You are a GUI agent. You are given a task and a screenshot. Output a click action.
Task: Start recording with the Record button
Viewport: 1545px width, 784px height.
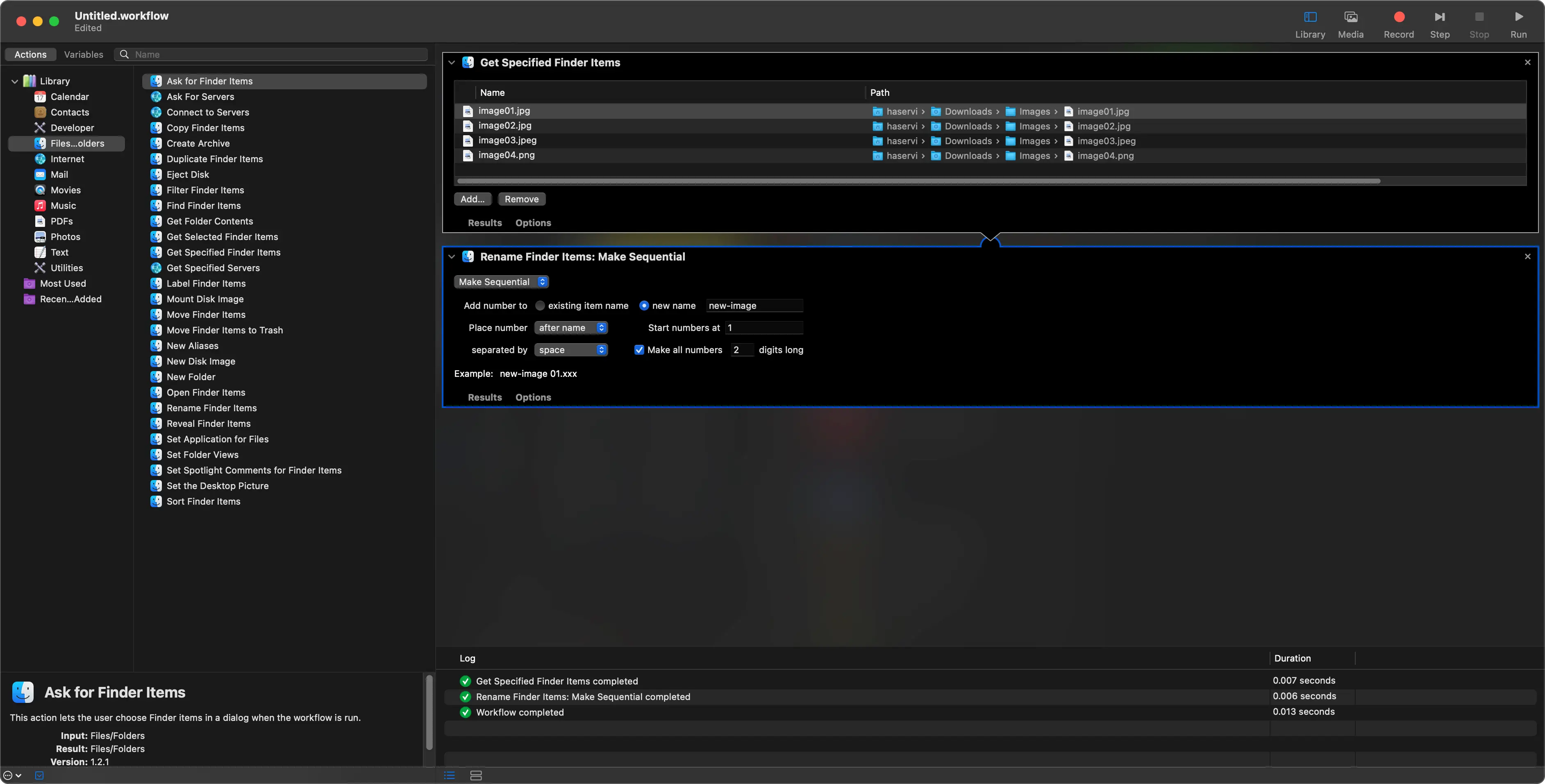click(x=1399, y=24)
